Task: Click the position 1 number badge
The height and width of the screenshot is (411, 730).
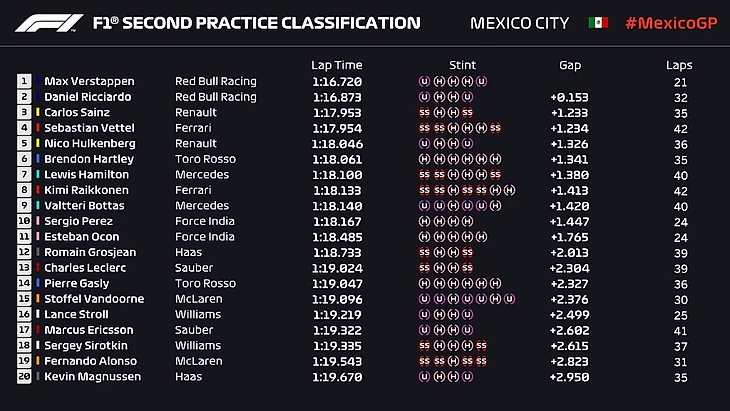Action: tap(24, 81)
